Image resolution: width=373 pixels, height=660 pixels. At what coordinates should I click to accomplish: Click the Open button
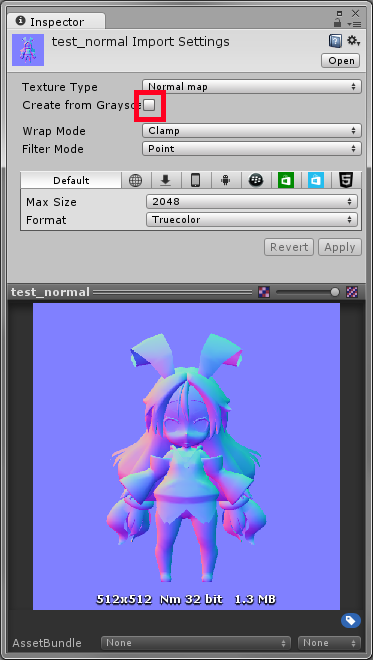click(x=341, y=61)
